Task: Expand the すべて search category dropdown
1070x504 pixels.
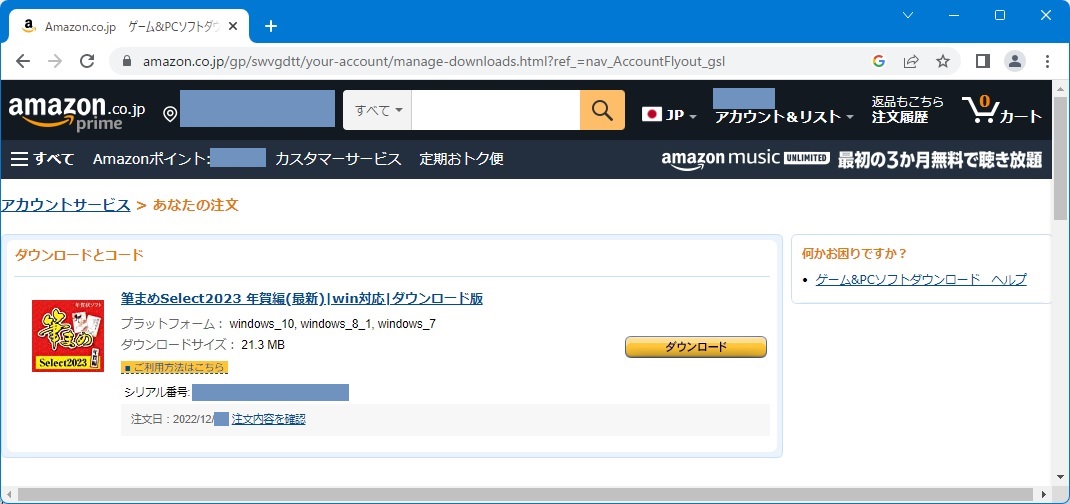Action: 377,110
